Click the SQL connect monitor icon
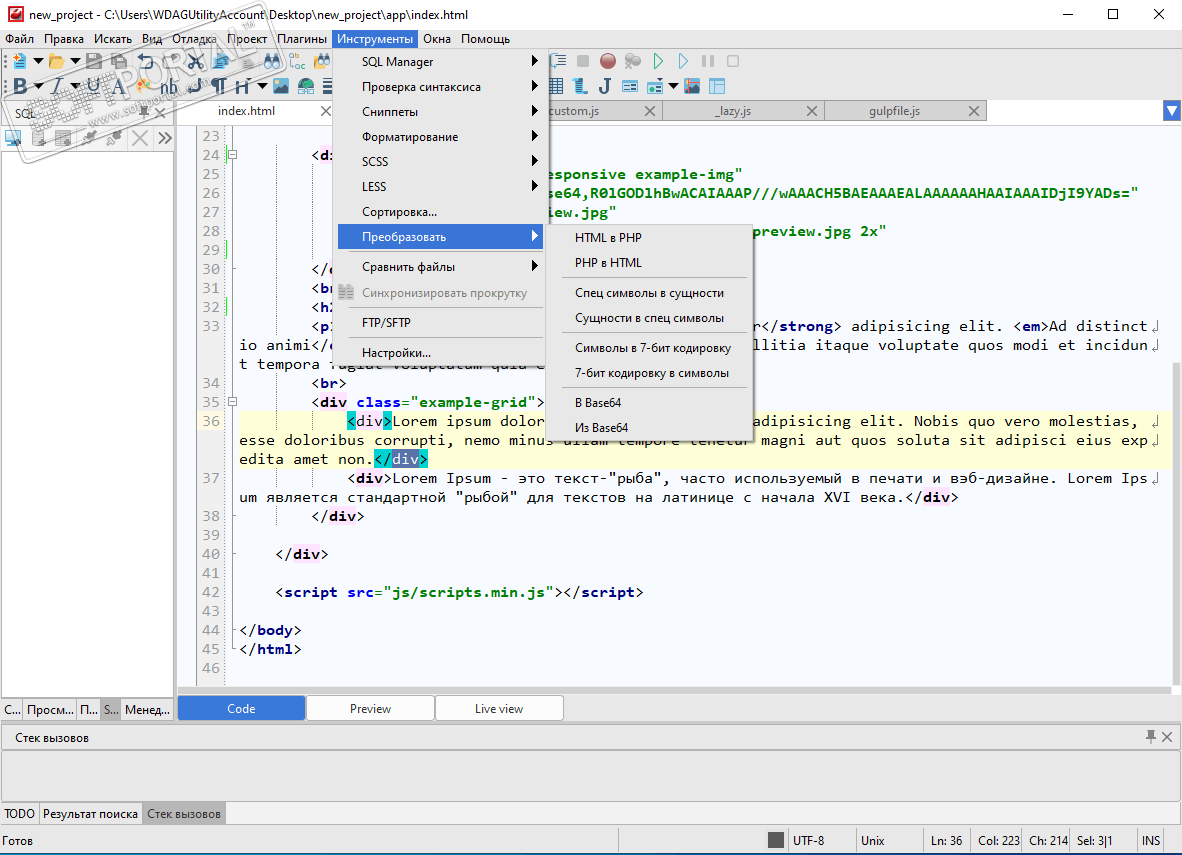This screenshot has width=1182, height=855. 14,138
